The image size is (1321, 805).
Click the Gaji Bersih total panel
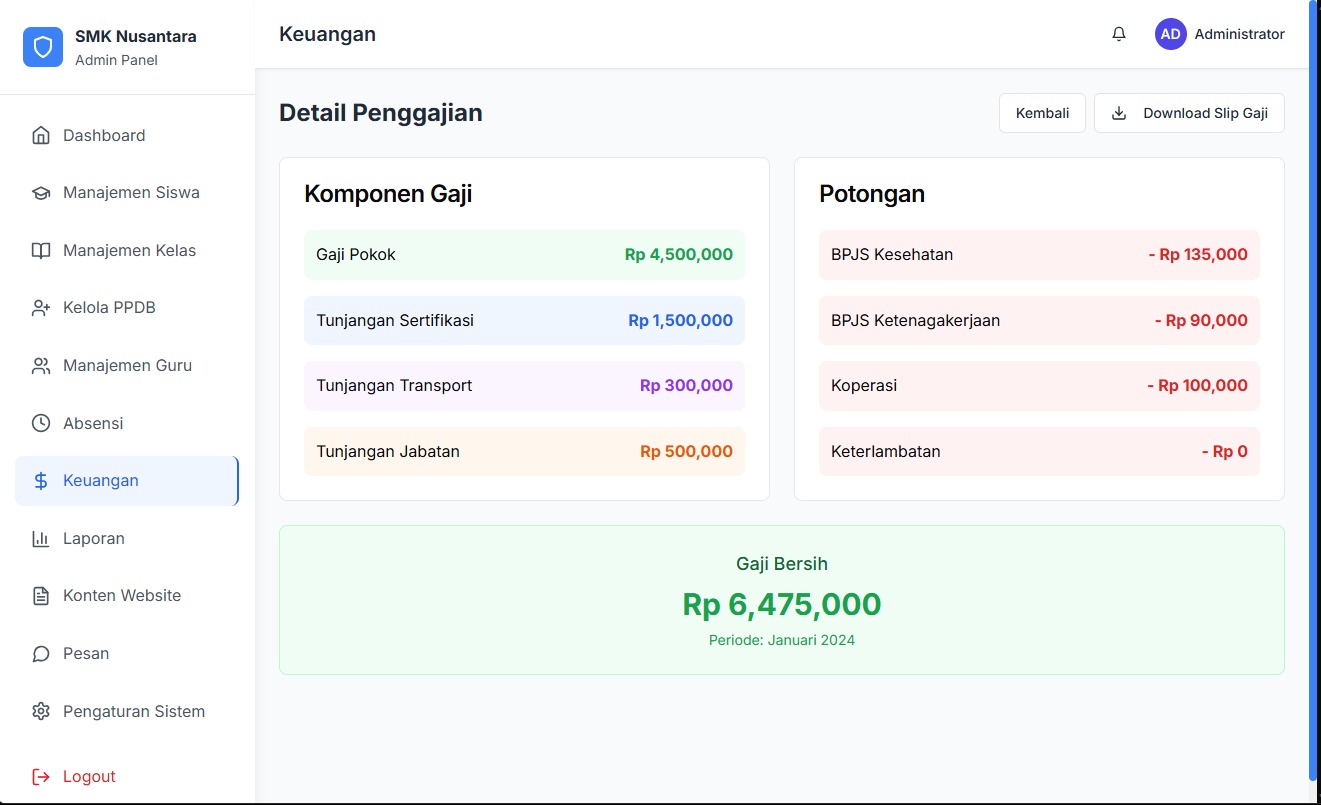pyautogui.click(x=781, y=600)
